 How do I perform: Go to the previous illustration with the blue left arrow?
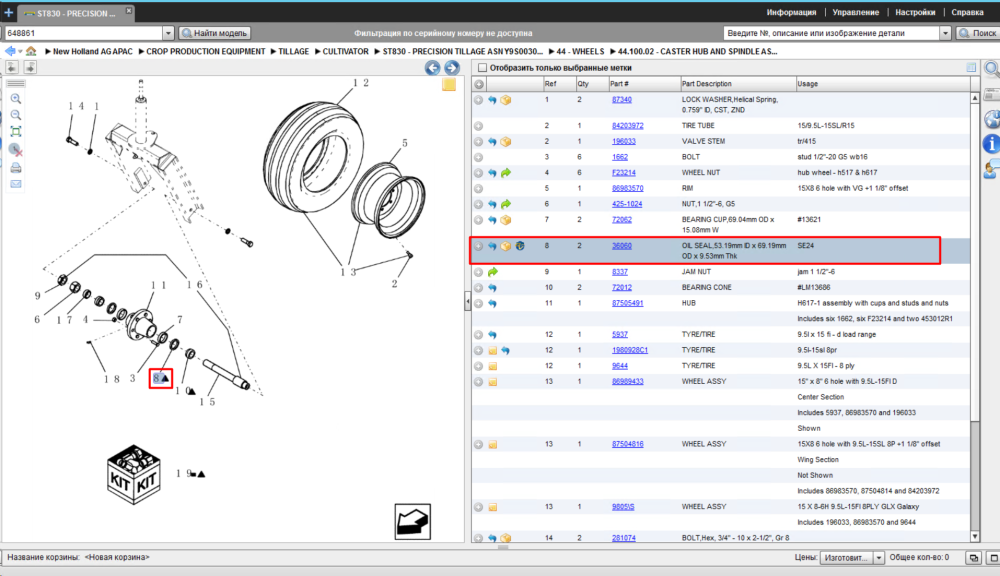(x=432, y=68)
